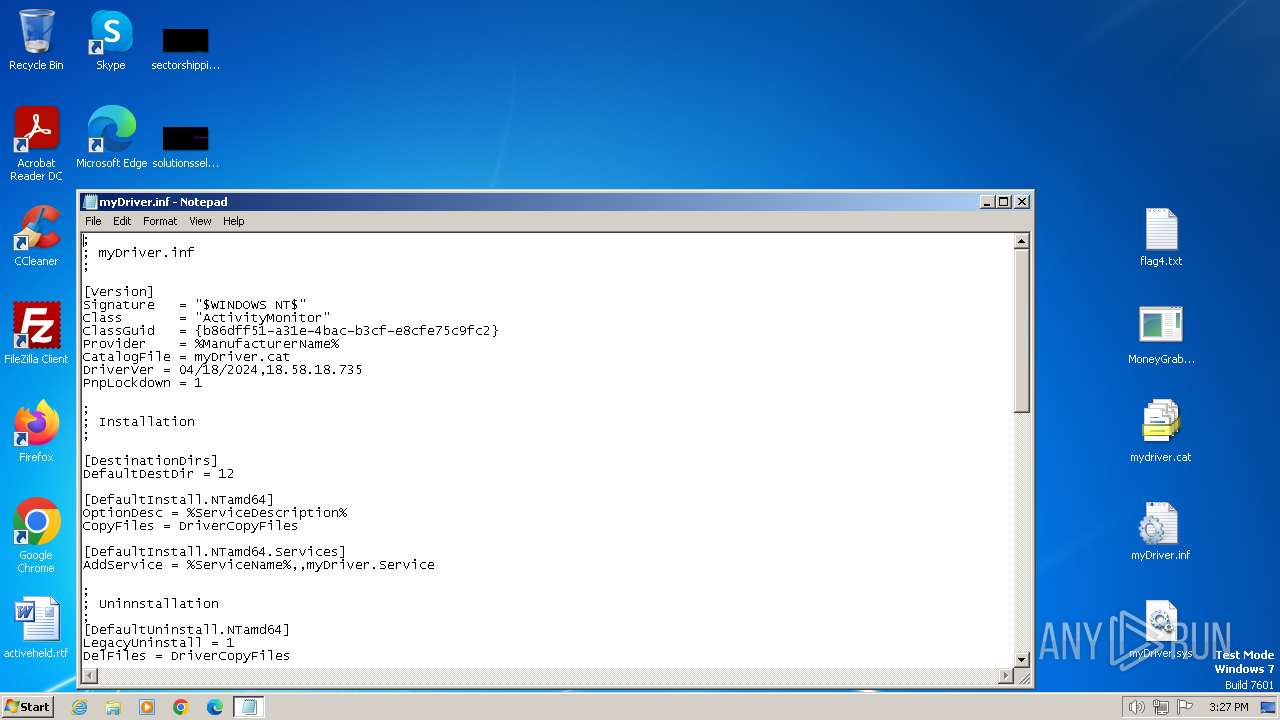This screenshot has height=720, width=1280.
Task: Click the "LegacyUninstall = 1" line
Action: pyautogui.click(x=158, y=643)
